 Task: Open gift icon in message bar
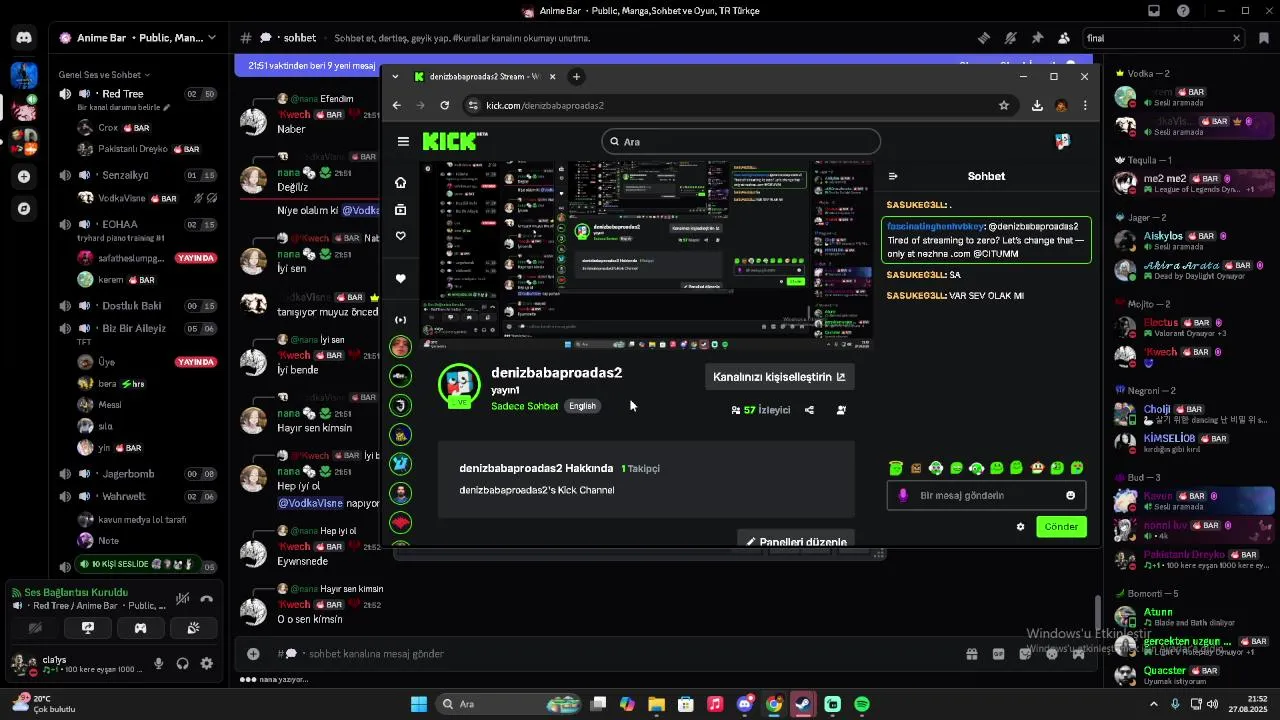point(971,654)
